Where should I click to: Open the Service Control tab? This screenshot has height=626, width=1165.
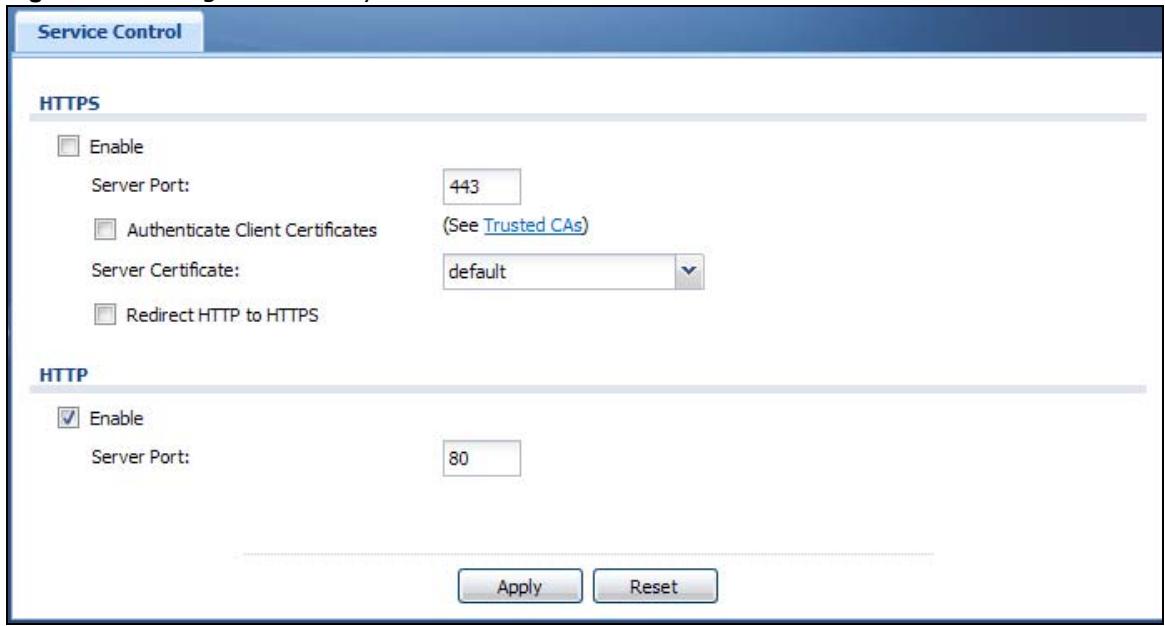tap(109, 32)
